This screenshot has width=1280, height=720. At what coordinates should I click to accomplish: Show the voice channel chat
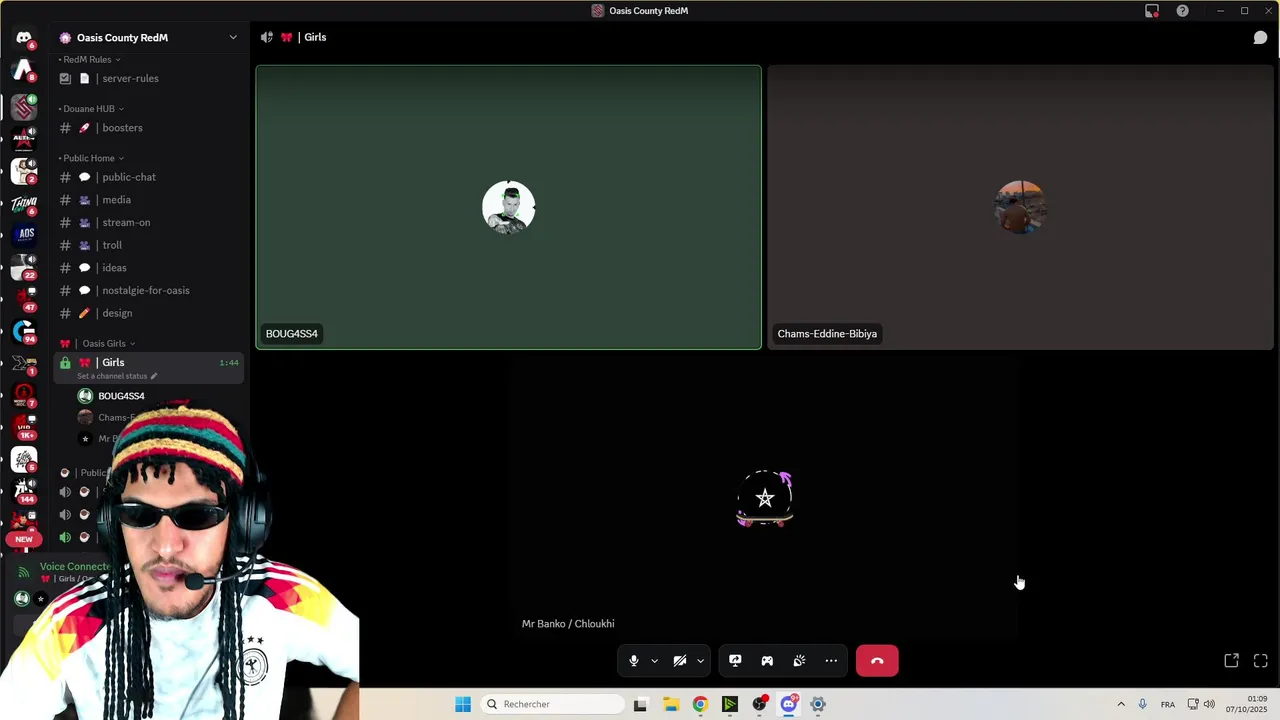tap(1261, 38)
